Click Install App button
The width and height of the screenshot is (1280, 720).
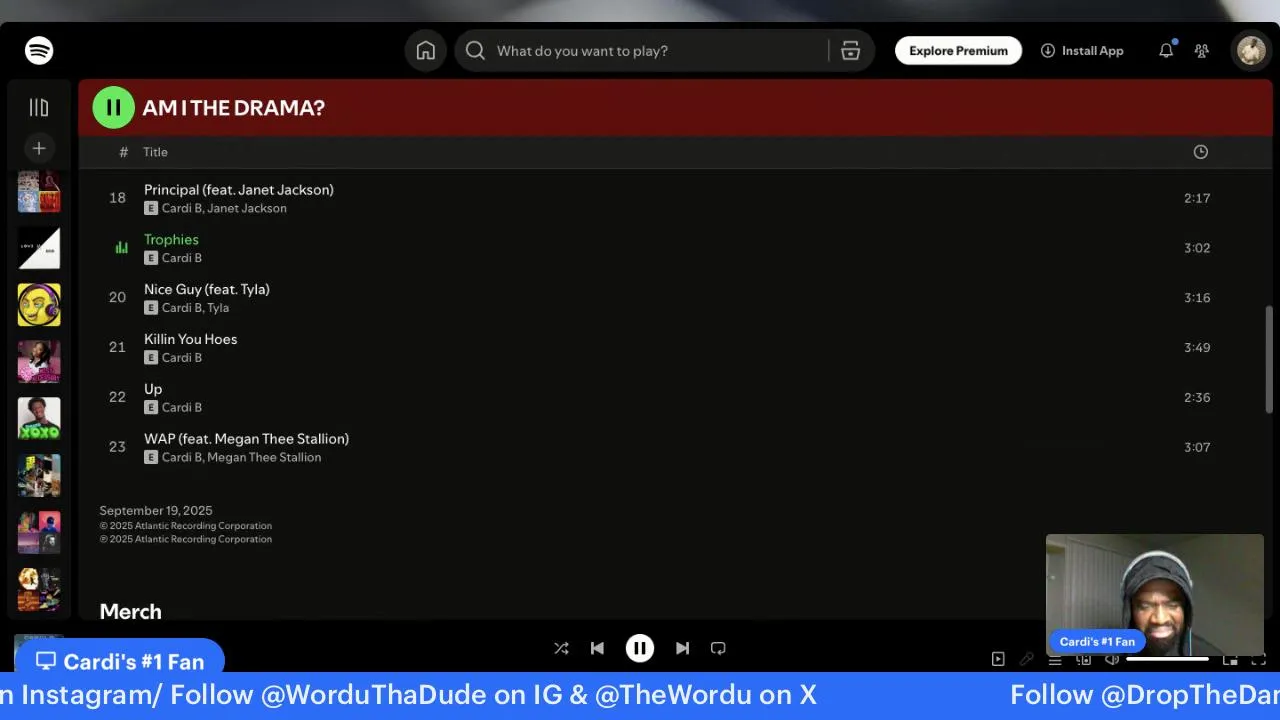coord(1082,51)
